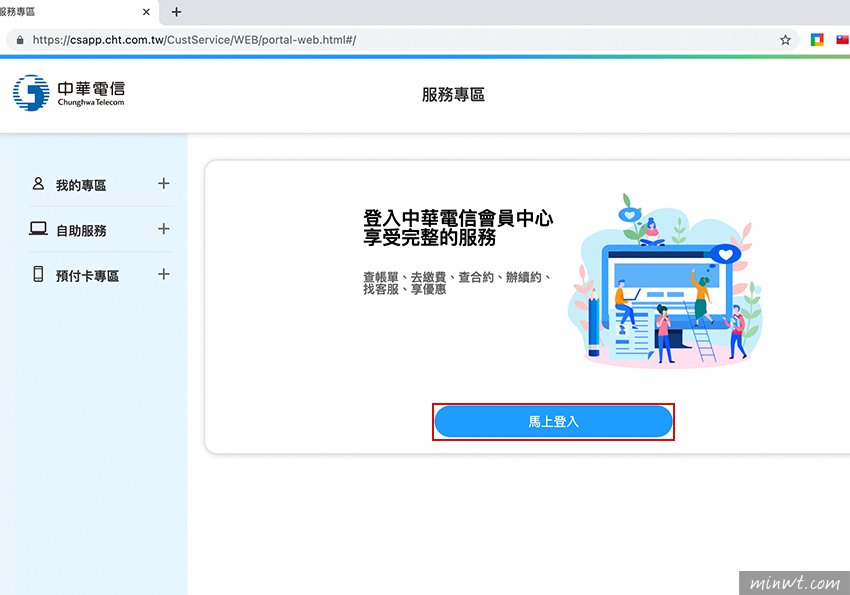Expand the 我的專區 section
The image size is (850, 595).
click(x=164, y=184)
